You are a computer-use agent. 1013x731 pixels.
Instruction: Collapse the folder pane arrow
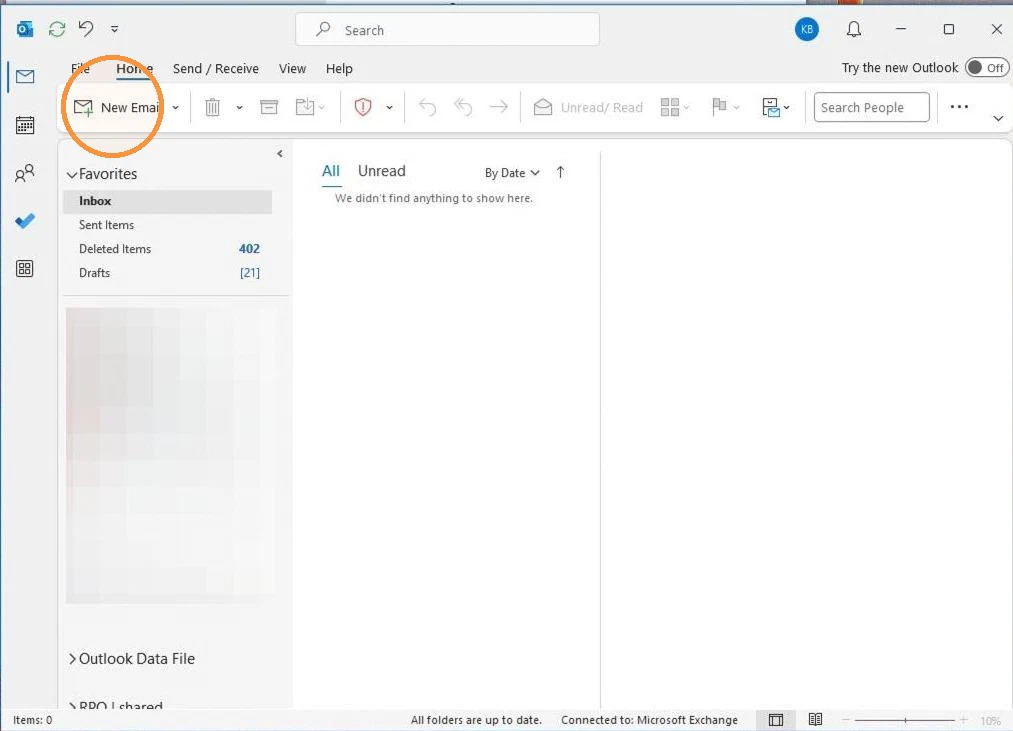pos(280,154)
